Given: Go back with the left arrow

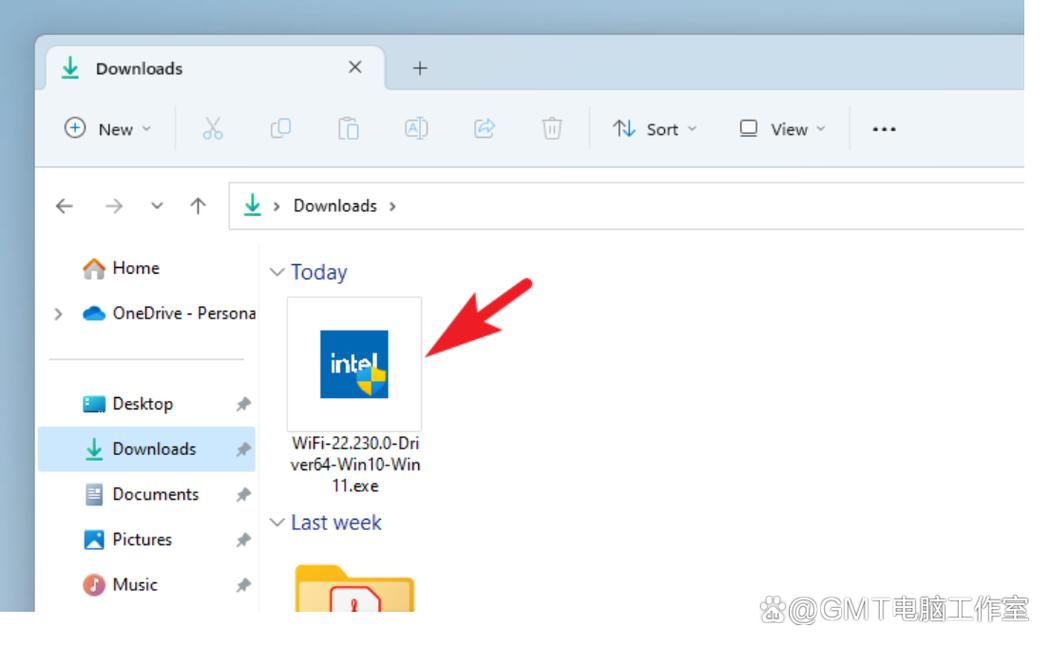Looking at the screenshot, I should pos(64,206).
